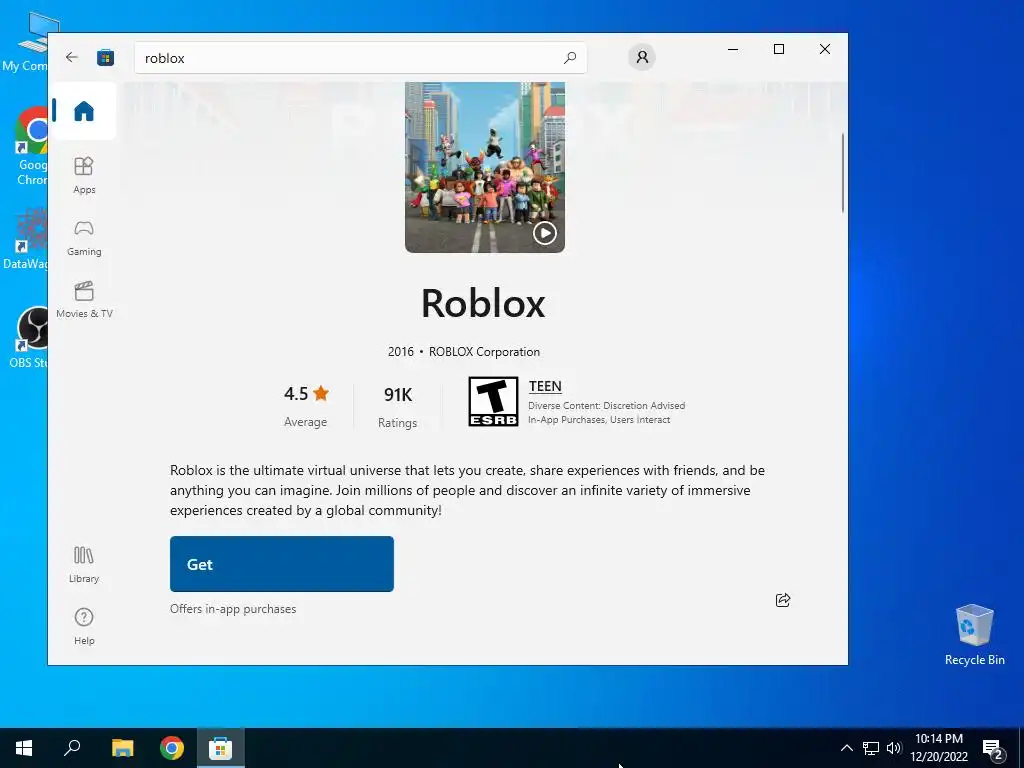Click 'In-App Purchases, Users Interact' text
1024x768 pixels.
(599, 420)
